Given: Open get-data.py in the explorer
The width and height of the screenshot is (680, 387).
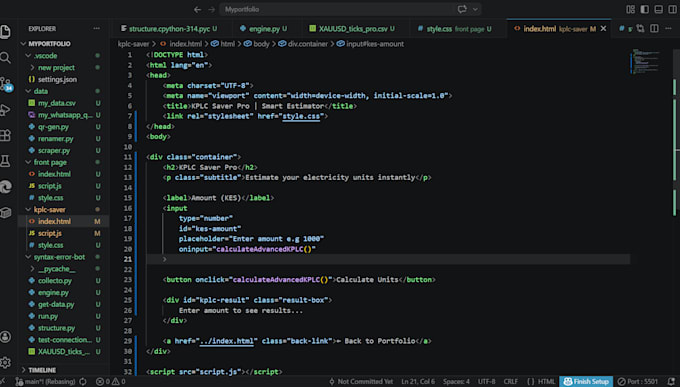Looking at the screenshot, I should pyautogui.click(x=56, y=305).
